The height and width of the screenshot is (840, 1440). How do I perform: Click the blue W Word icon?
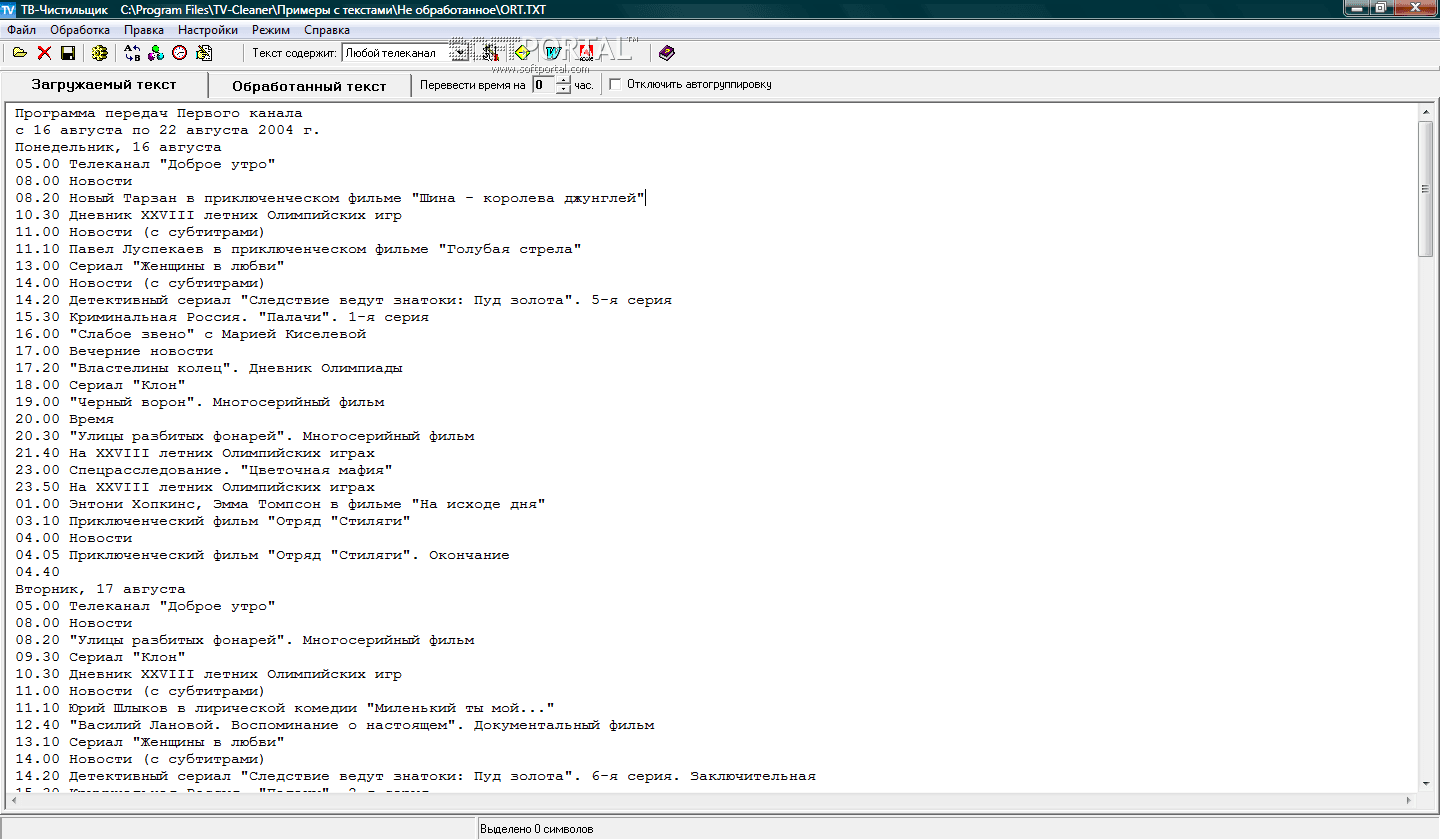coord(552,53)
